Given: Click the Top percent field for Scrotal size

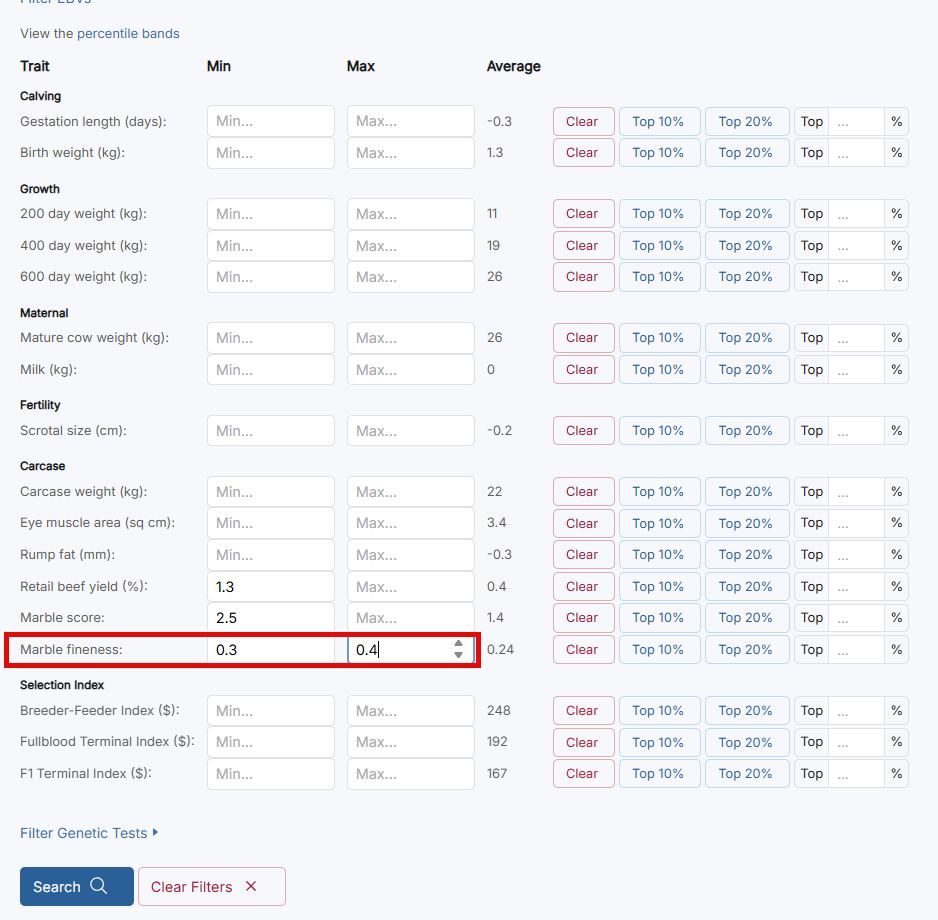Looking at the screenshot, I should pos(856,431).
